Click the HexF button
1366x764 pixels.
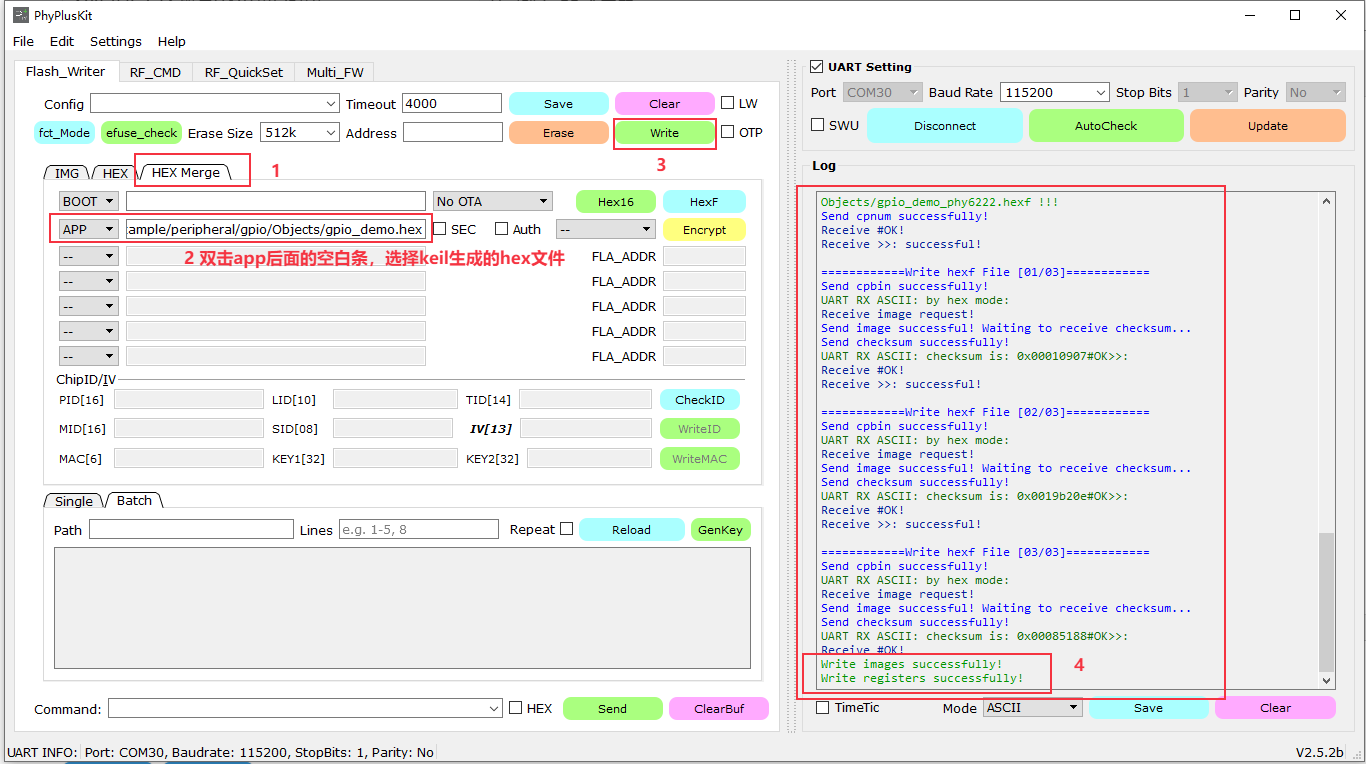[704, 201]
